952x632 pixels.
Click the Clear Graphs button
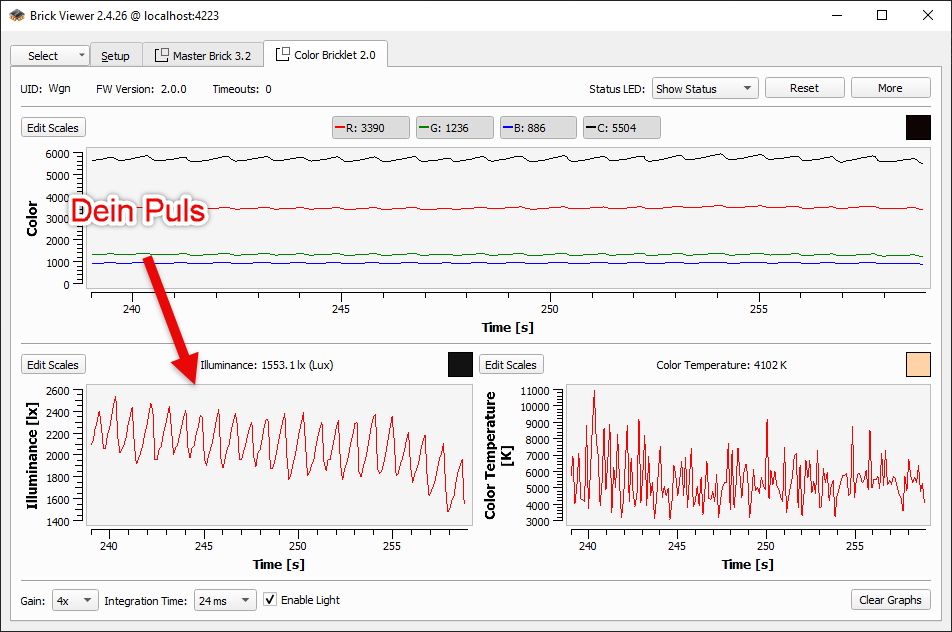(890, 600)
